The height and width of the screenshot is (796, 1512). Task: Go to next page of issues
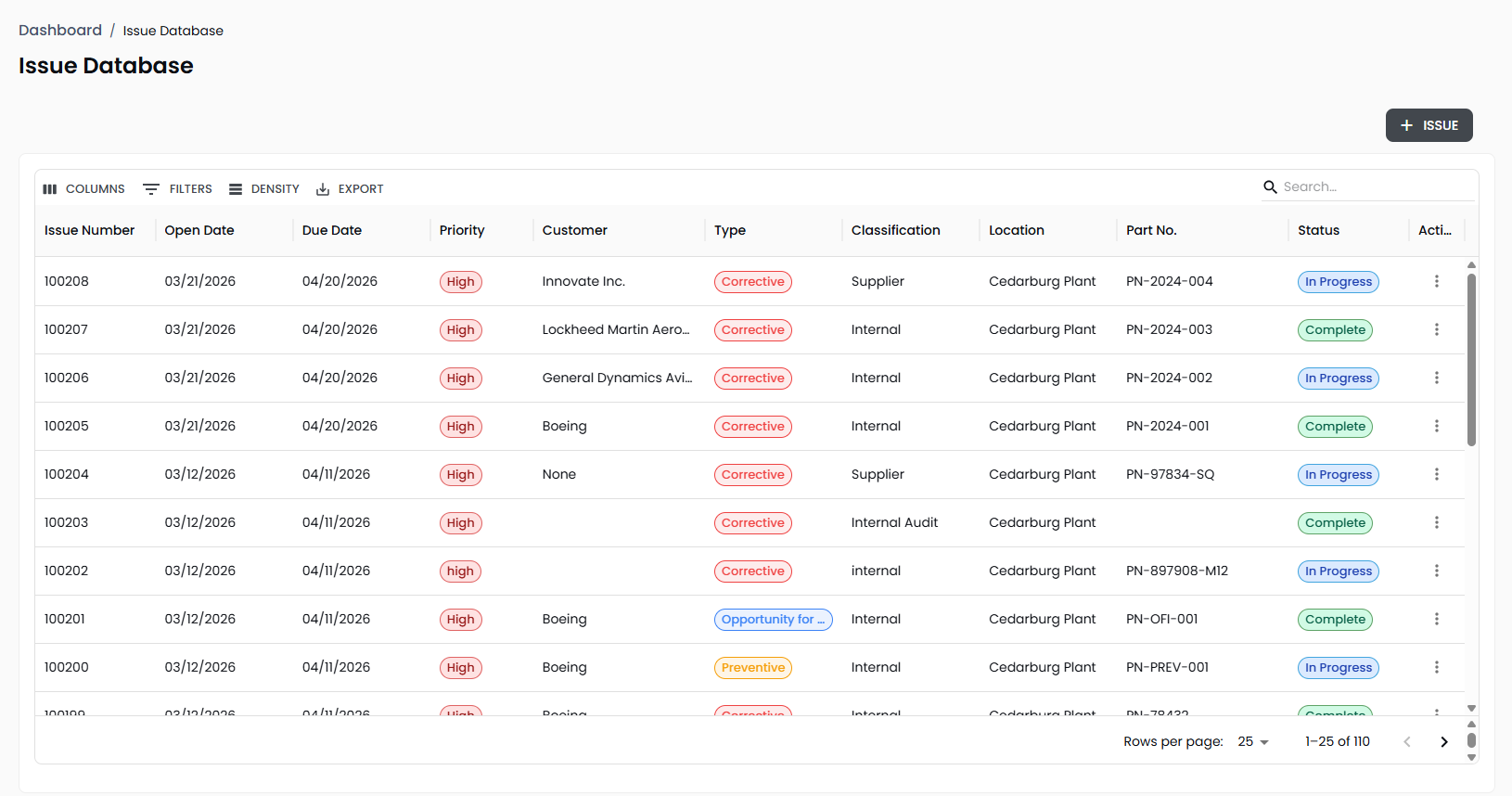point(1443,741)
